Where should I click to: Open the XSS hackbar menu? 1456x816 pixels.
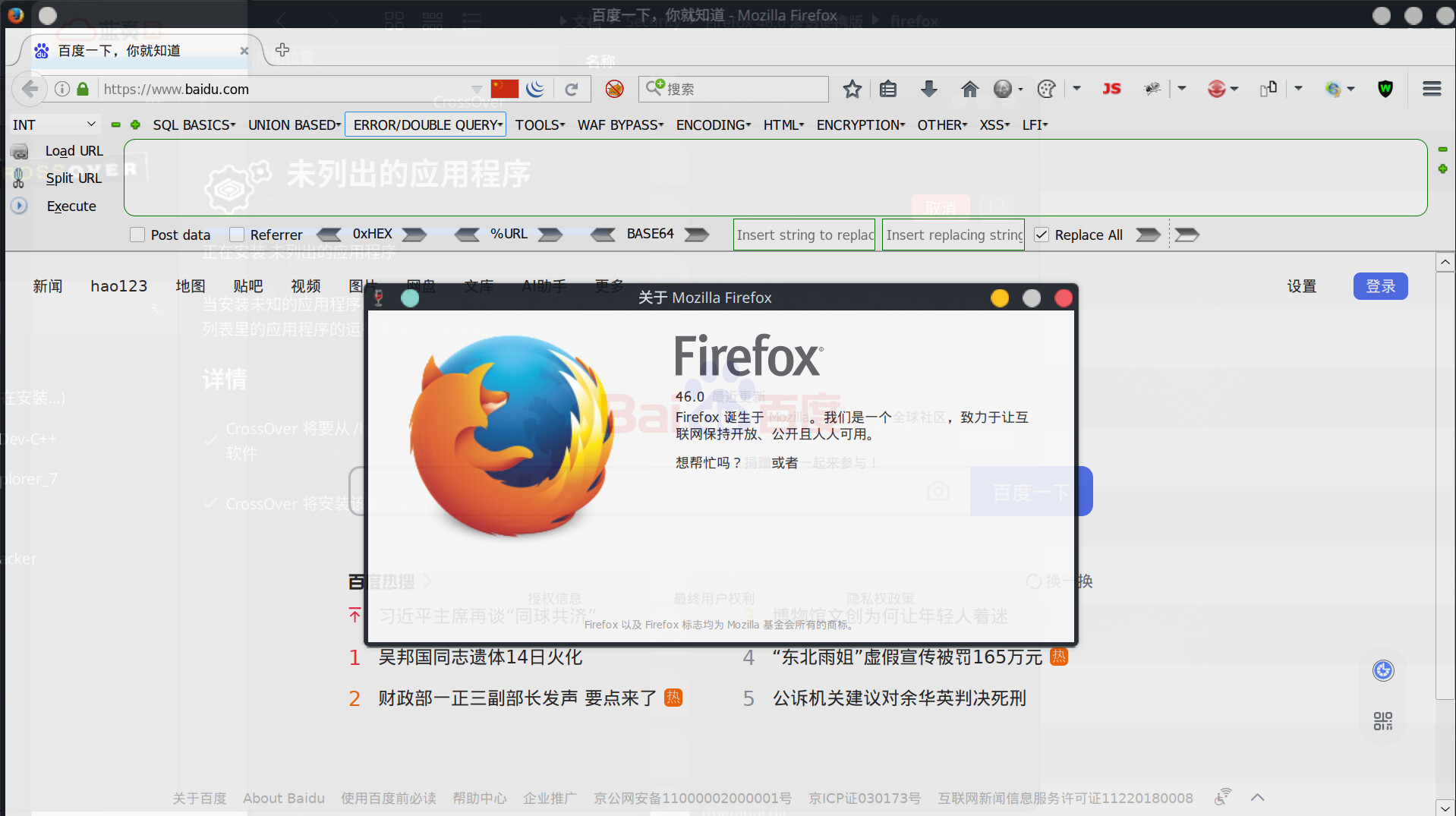click(994, 124)
